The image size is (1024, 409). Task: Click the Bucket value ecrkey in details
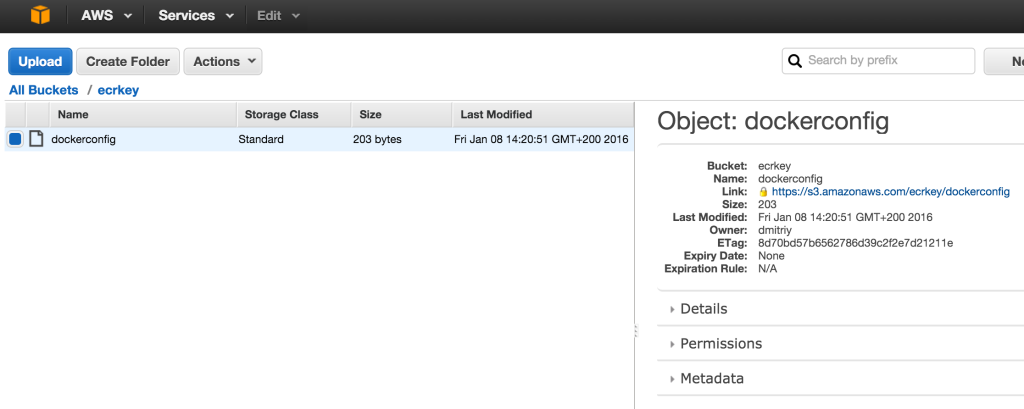775,166
